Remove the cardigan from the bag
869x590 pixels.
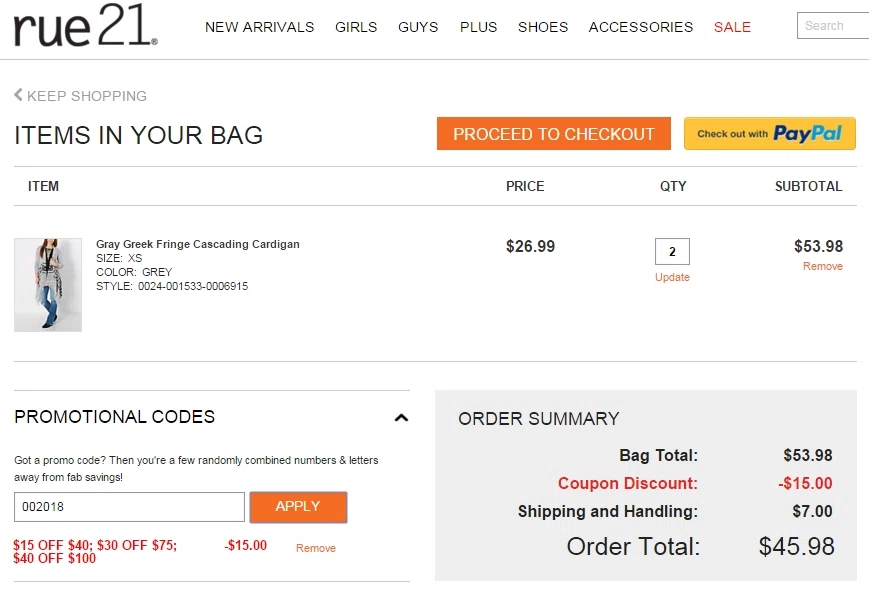pyautogui.click(x=822, y=266)
